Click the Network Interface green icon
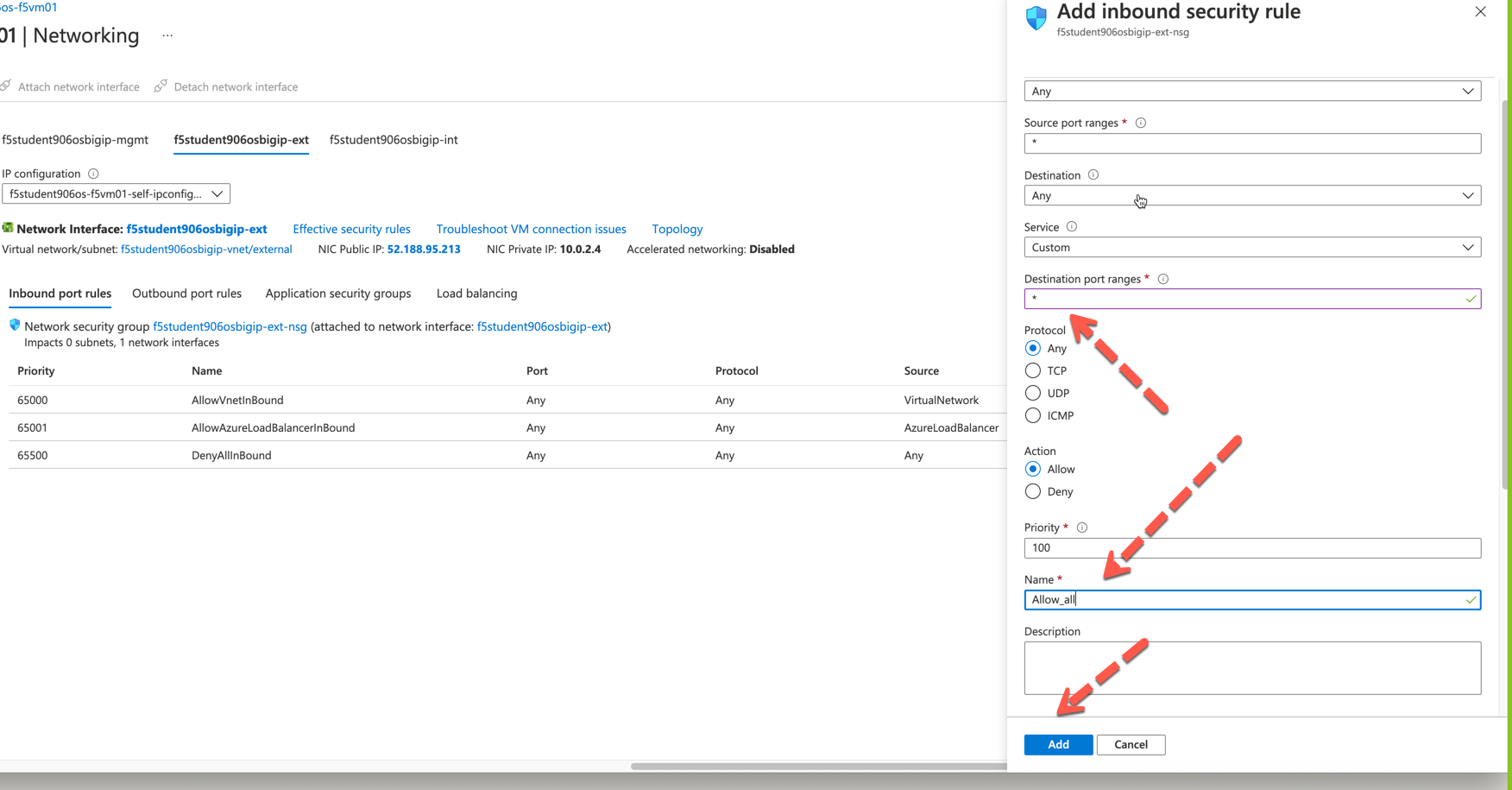Screen dimensions: 1512x790 point(8,228)
